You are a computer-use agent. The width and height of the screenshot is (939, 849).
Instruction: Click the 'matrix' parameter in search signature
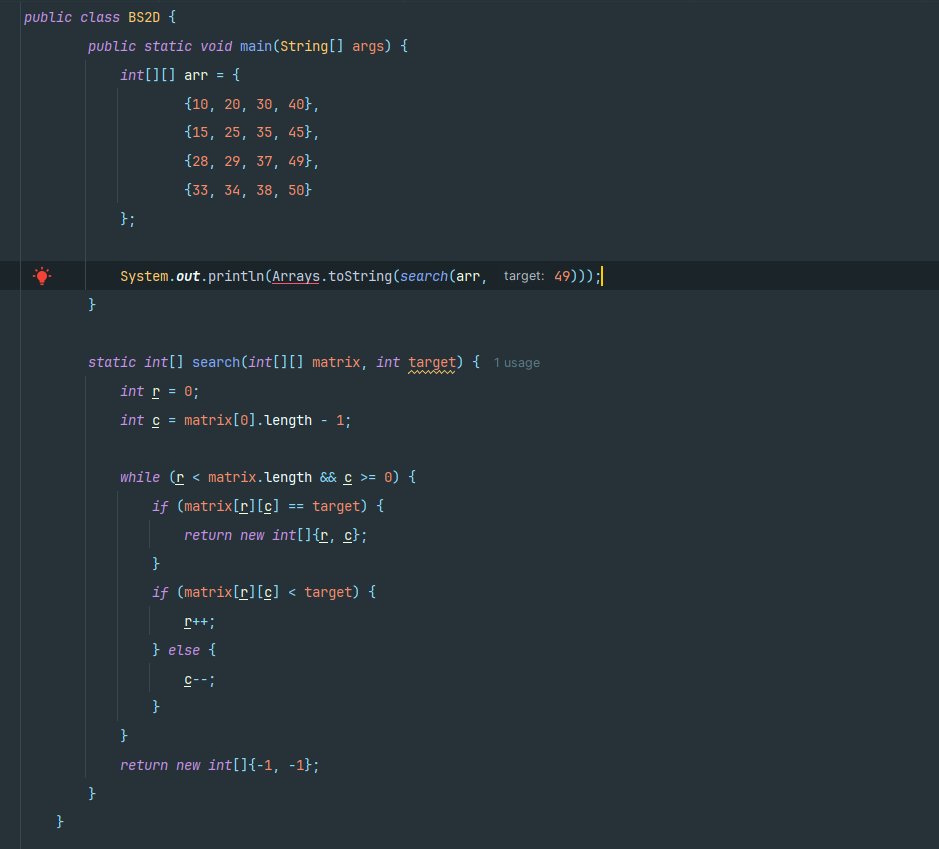[x=336, y=362]
